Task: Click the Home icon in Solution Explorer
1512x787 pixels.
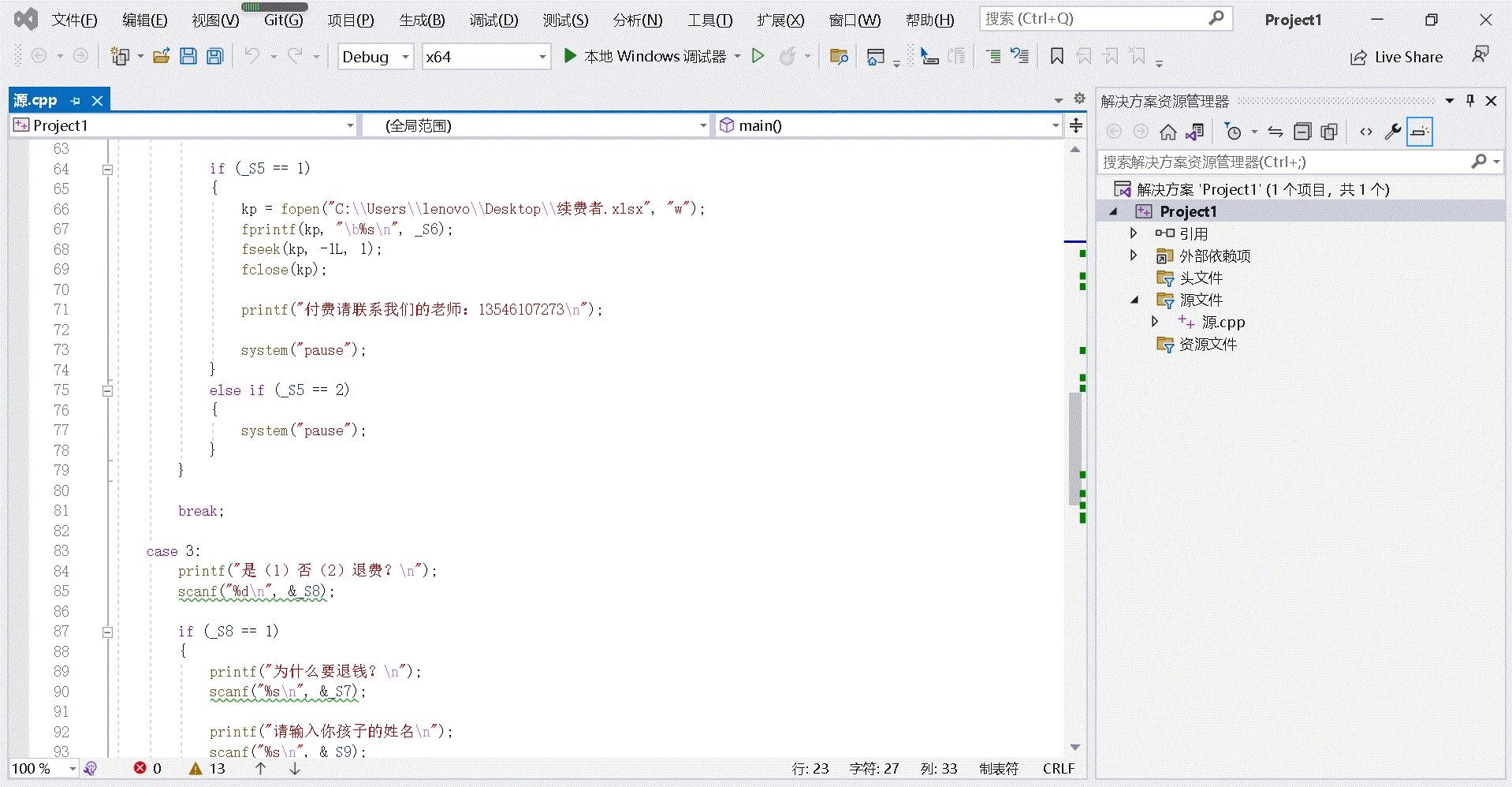Action: [x=1168, y=132]
